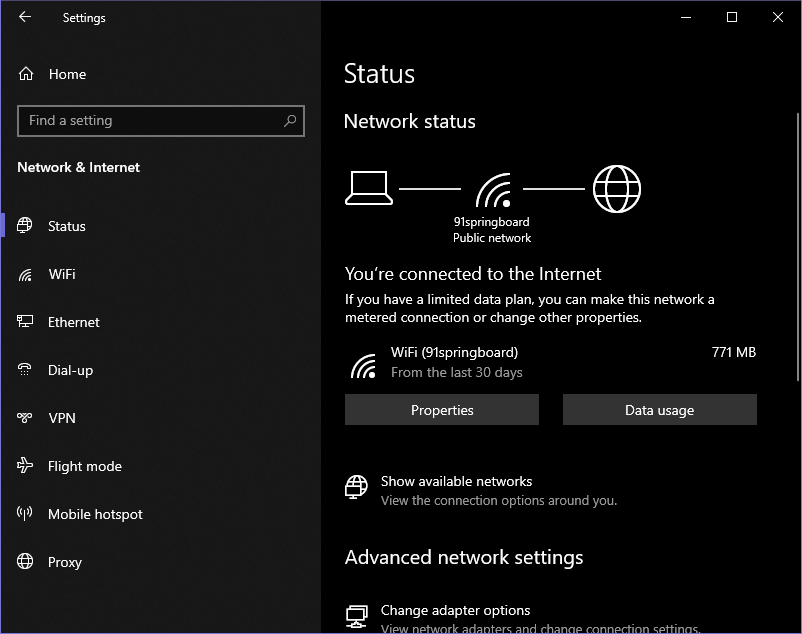This screenshot has width=802, height=634.
Task: Click the WiFi icon in sidebar
Action: pyautogui.click(x=26, y=274)
